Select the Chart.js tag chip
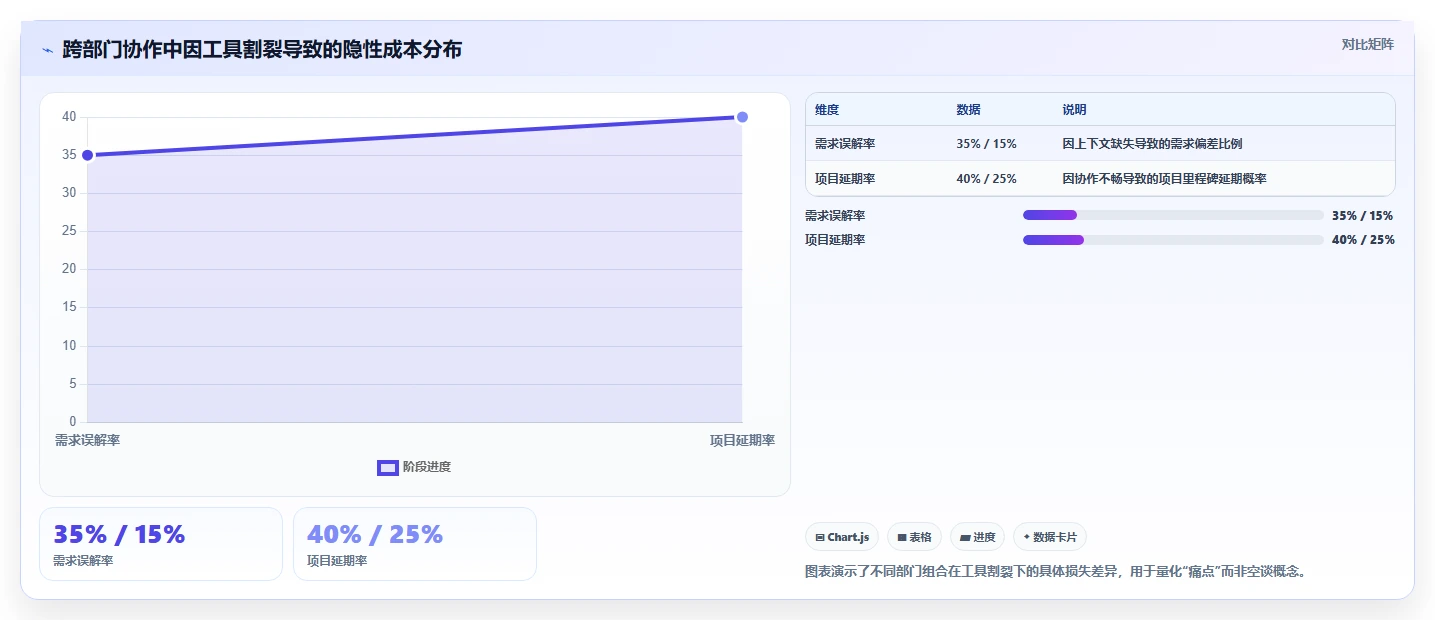 point(842,537)
